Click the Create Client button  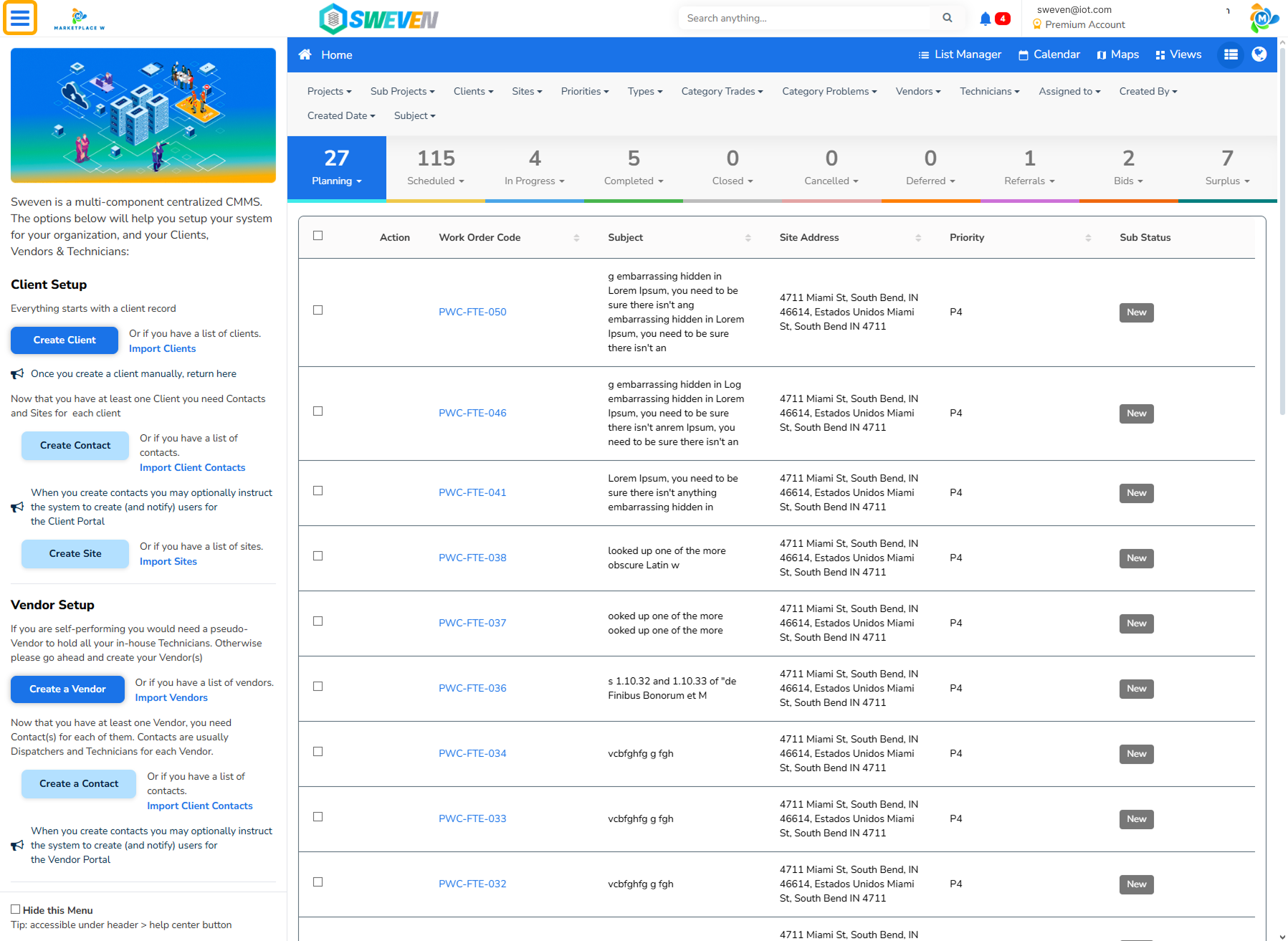(x=65, y=340)
